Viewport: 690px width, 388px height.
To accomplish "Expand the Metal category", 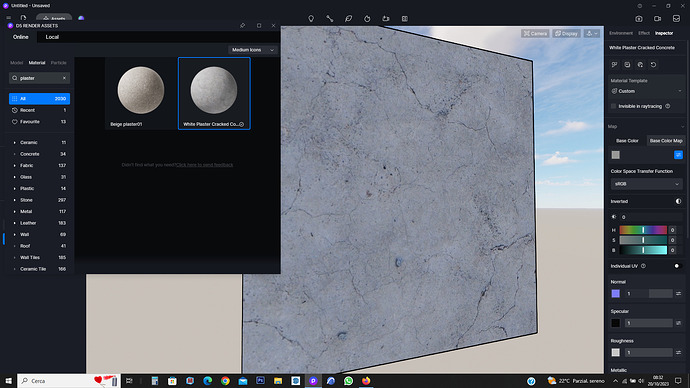I will click(15, 212).
